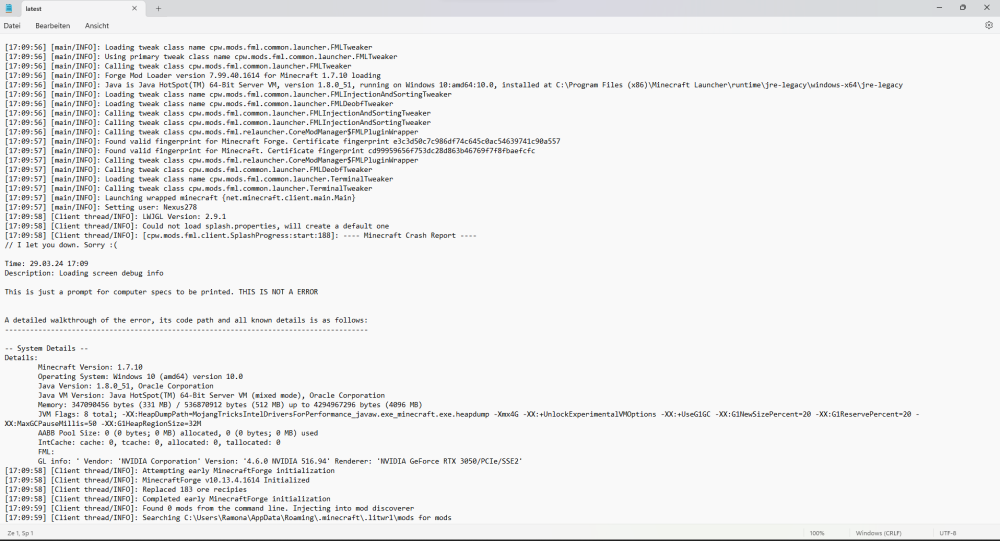Screen dimensions: 1000x541
Task: Click the 'AABB Pool Size' line
Action: point(178,433)
